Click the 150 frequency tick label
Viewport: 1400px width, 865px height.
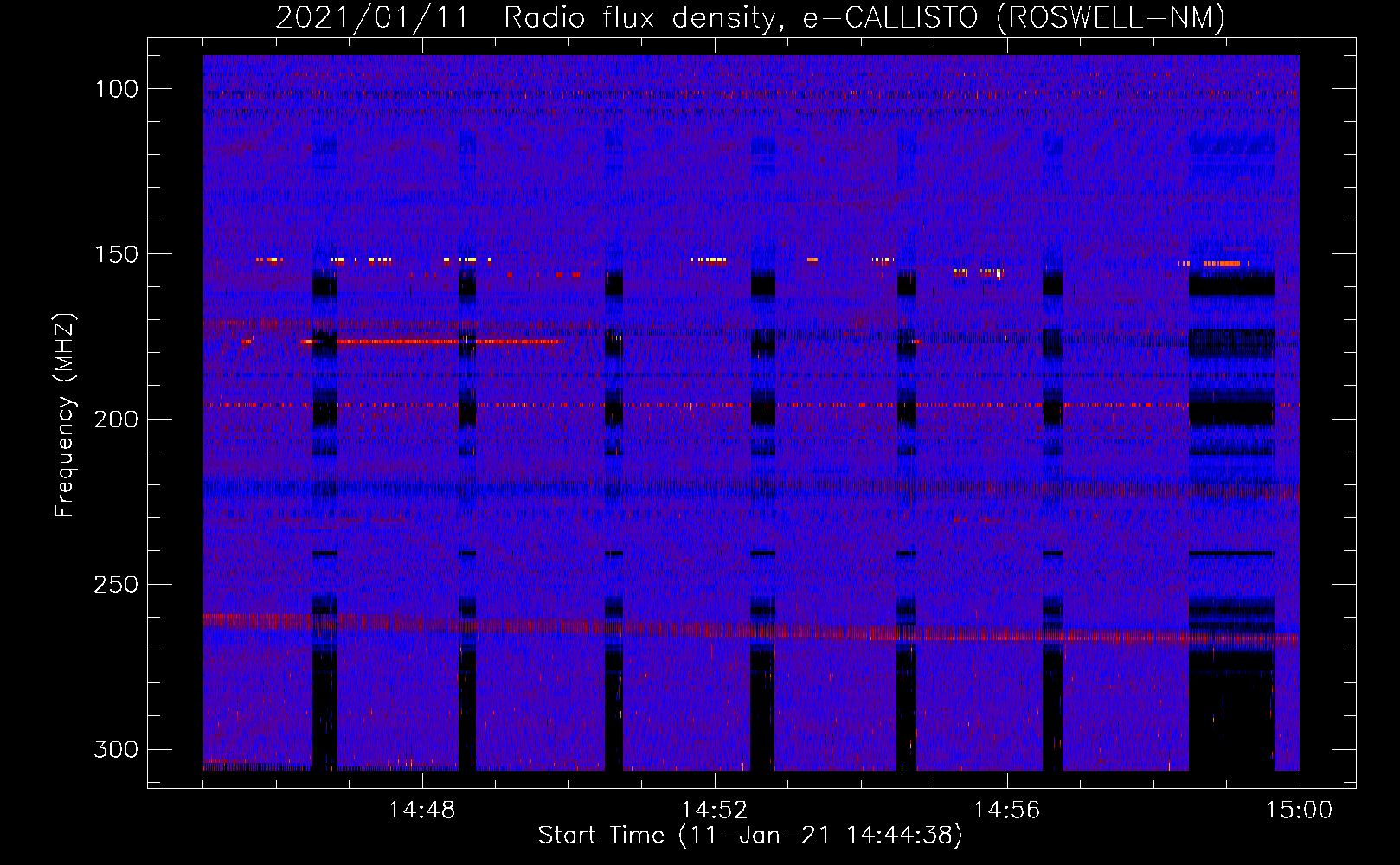pyautogui.click(x=116, y=254)
